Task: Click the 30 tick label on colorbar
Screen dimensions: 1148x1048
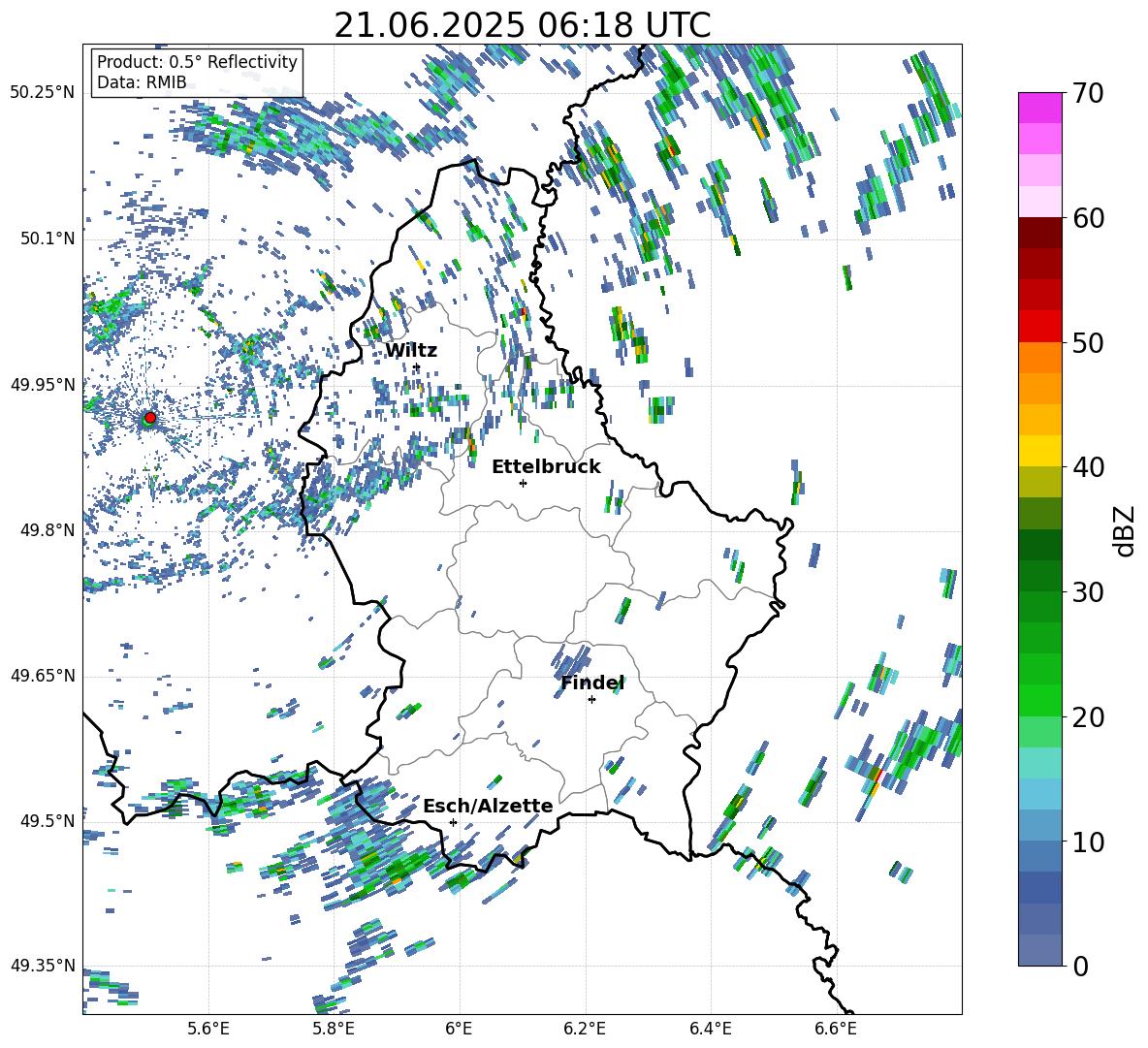Action: click(1088, 592)
